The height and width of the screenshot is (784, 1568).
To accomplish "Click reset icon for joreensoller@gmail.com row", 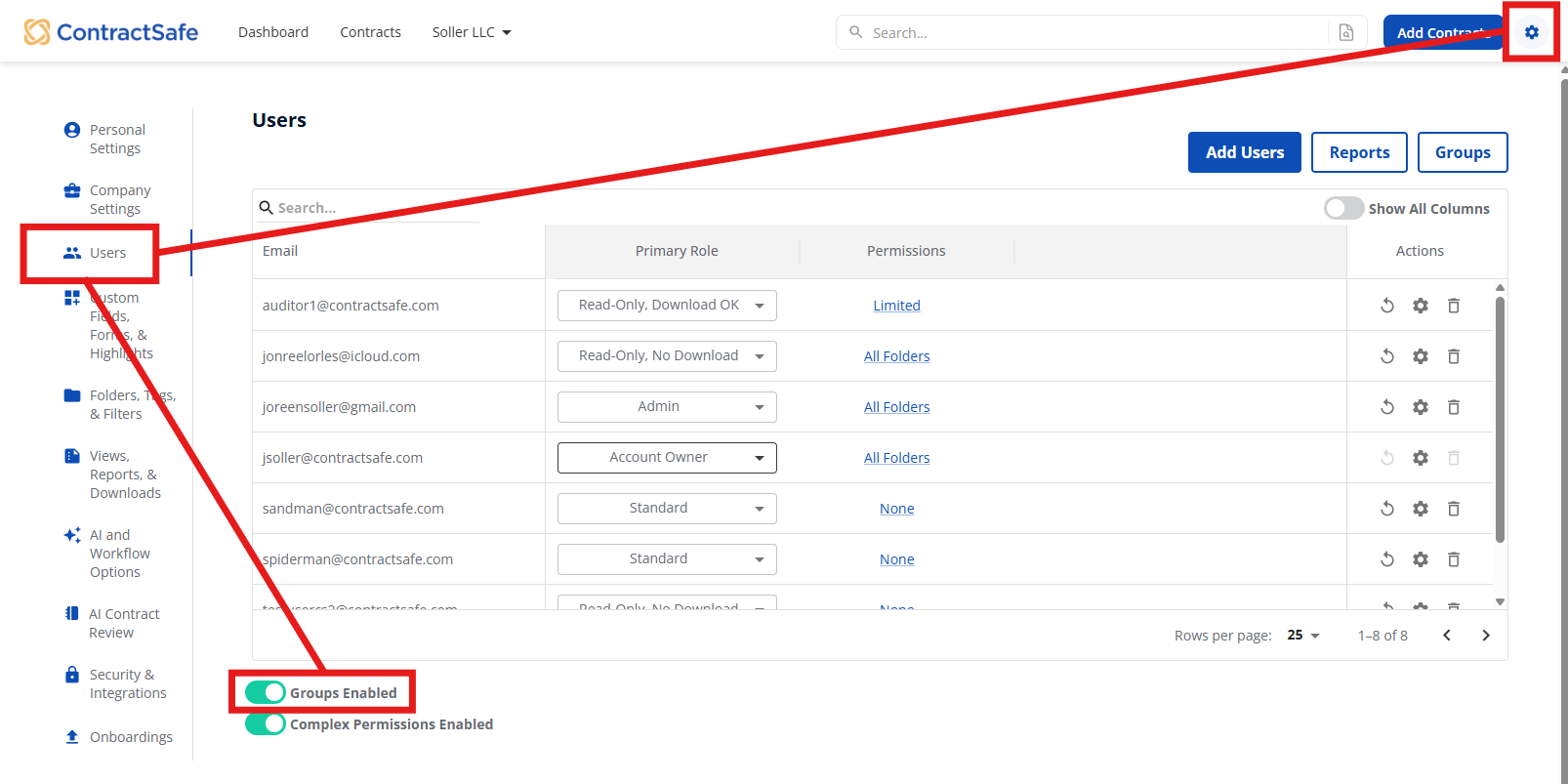I will (x=1386, y=407).
